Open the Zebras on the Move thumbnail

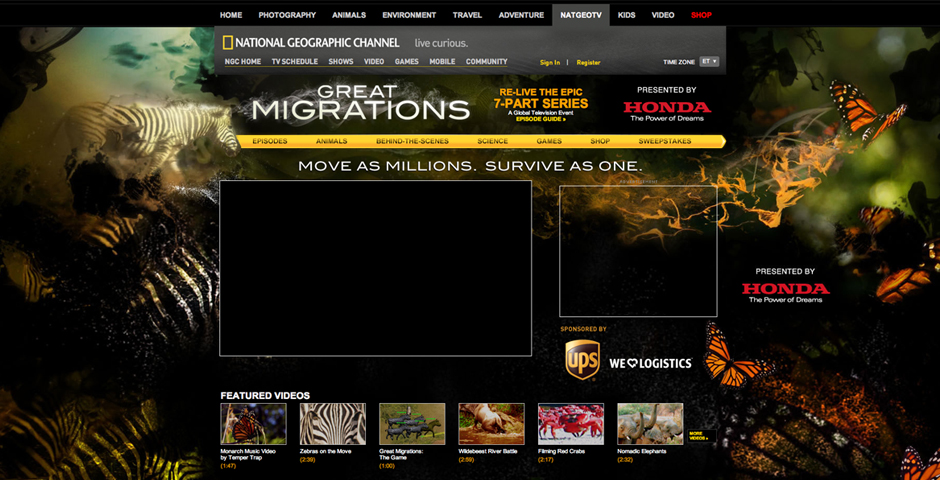tap(333, 424)
